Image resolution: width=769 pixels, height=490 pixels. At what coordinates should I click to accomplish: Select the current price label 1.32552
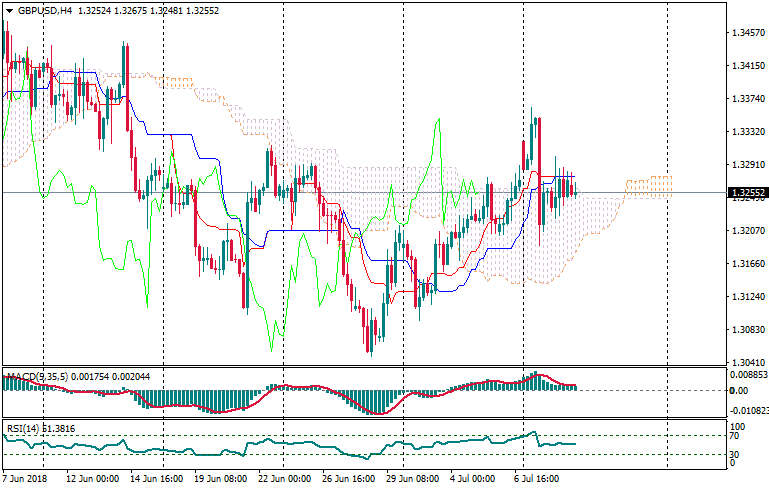tap(745, 192)
